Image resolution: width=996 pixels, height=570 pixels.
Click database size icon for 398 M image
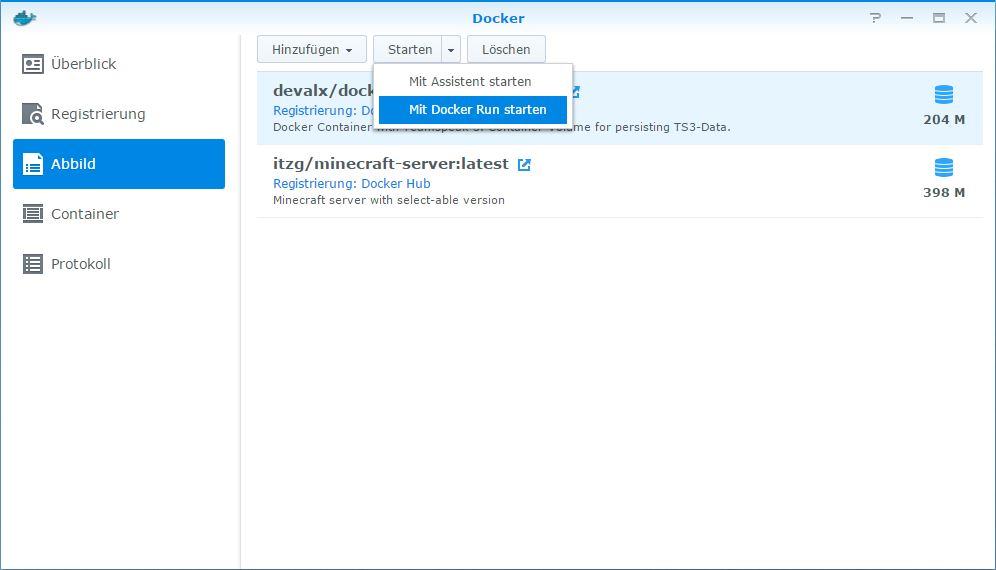(944, 167)
